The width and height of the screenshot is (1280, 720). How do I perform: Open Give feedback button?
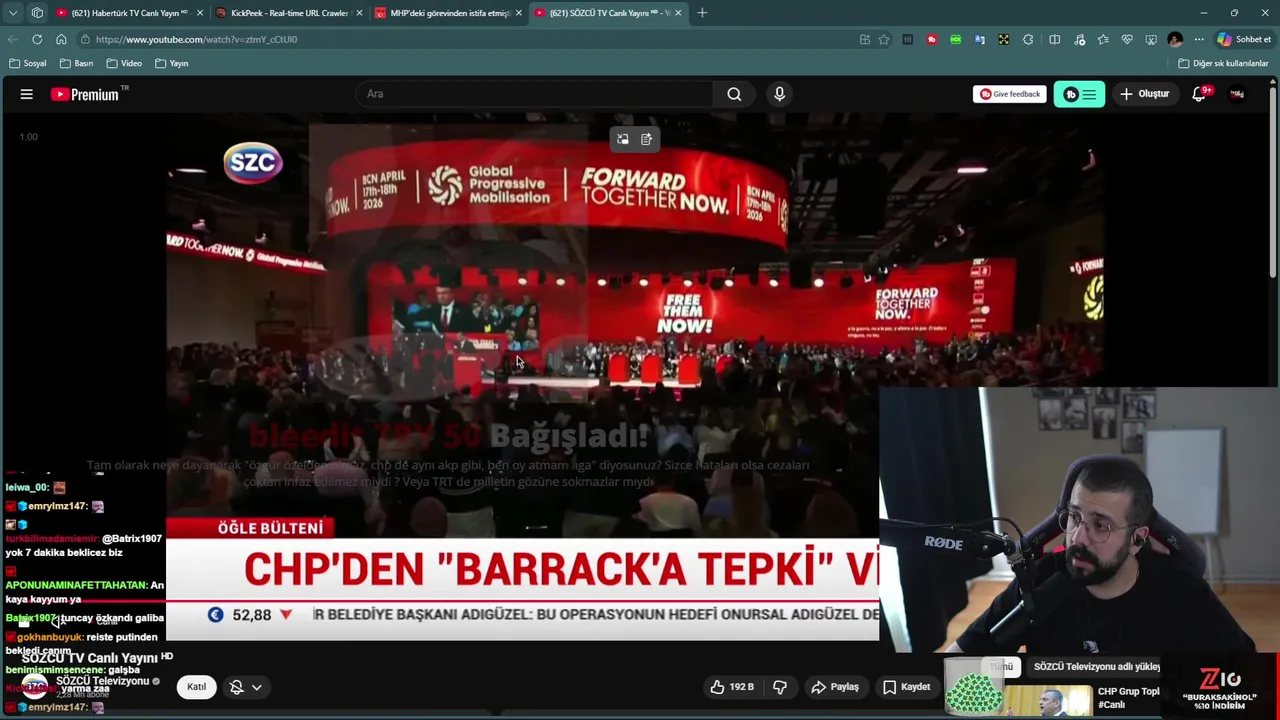point(1010,94)
